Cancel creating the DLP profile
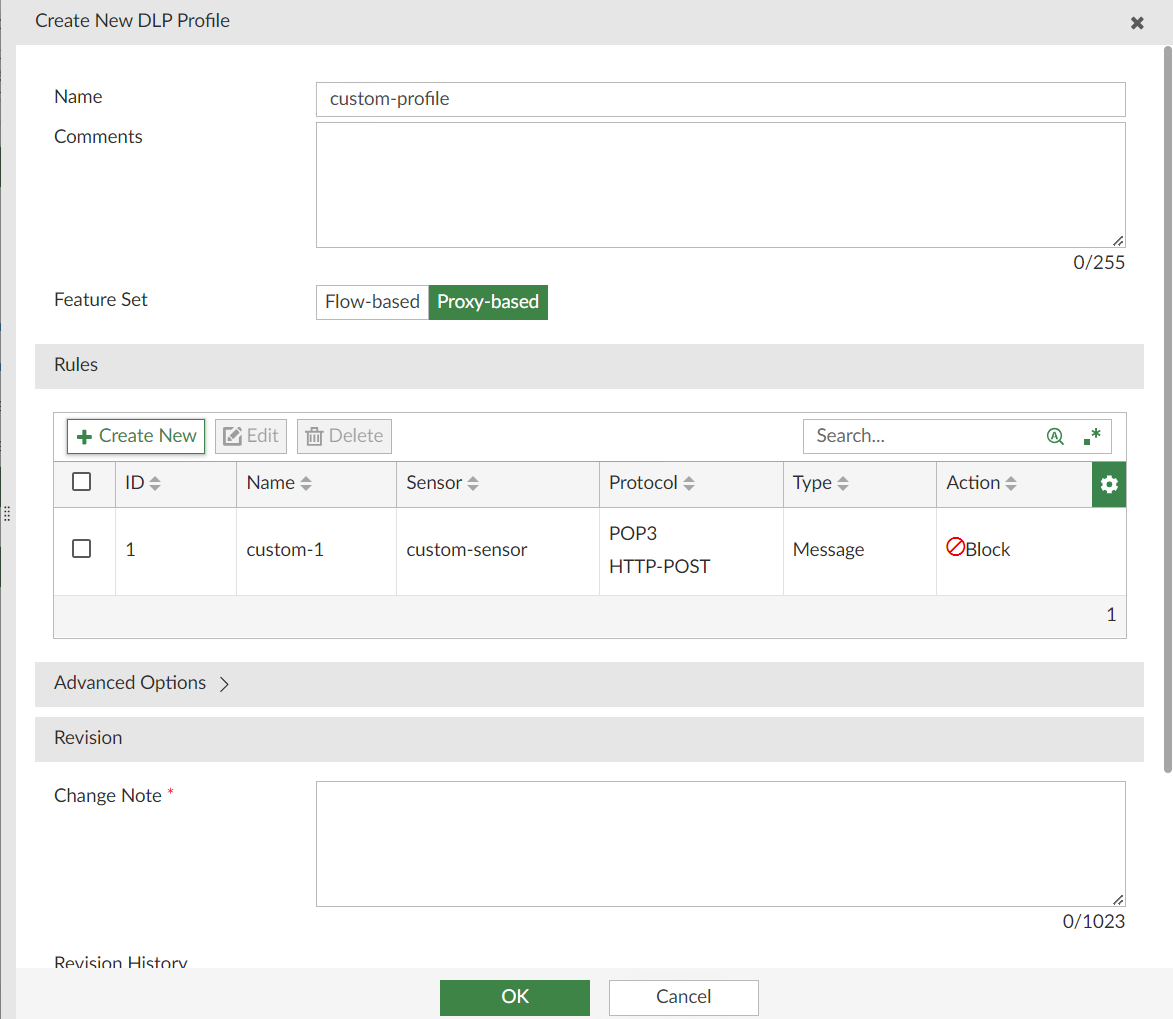This screenshot has height=1019, width=1173. pos(683,997)
